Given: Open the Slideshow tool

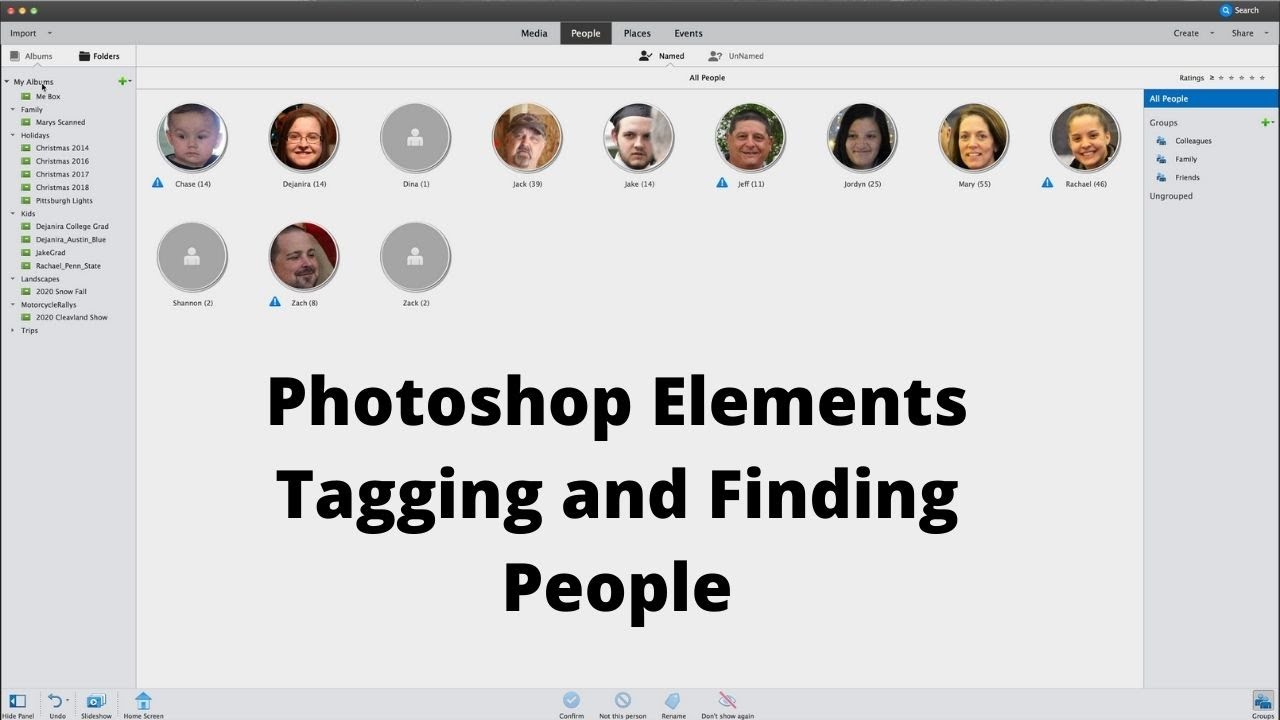Looking at the screenshot, I should pos(96,701).
